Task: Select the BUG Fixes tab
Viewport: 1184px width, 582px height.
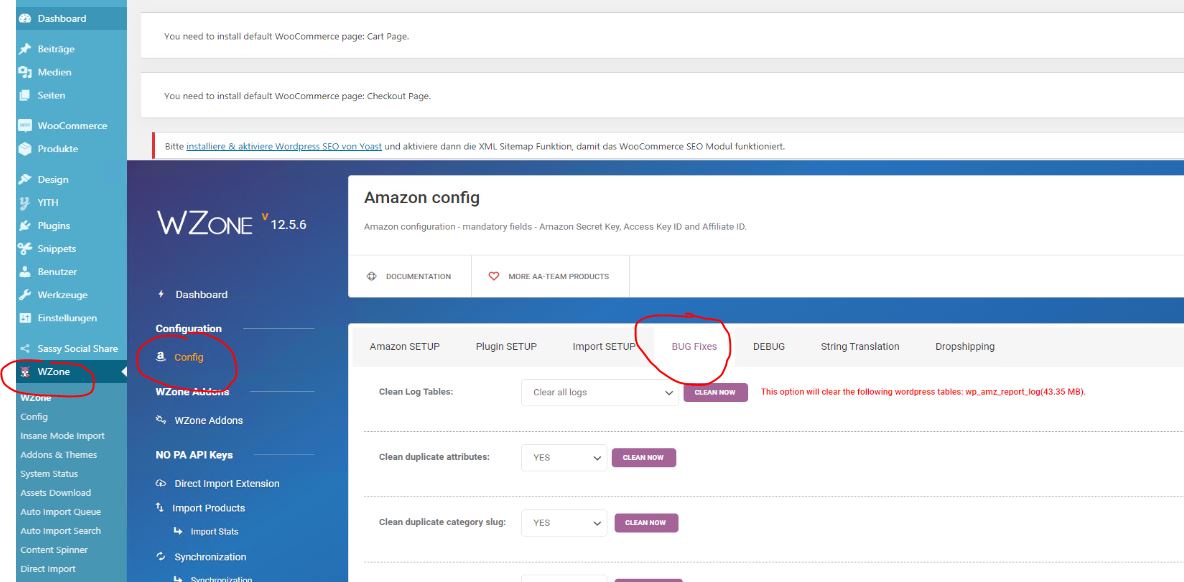Action: point(694,346)
